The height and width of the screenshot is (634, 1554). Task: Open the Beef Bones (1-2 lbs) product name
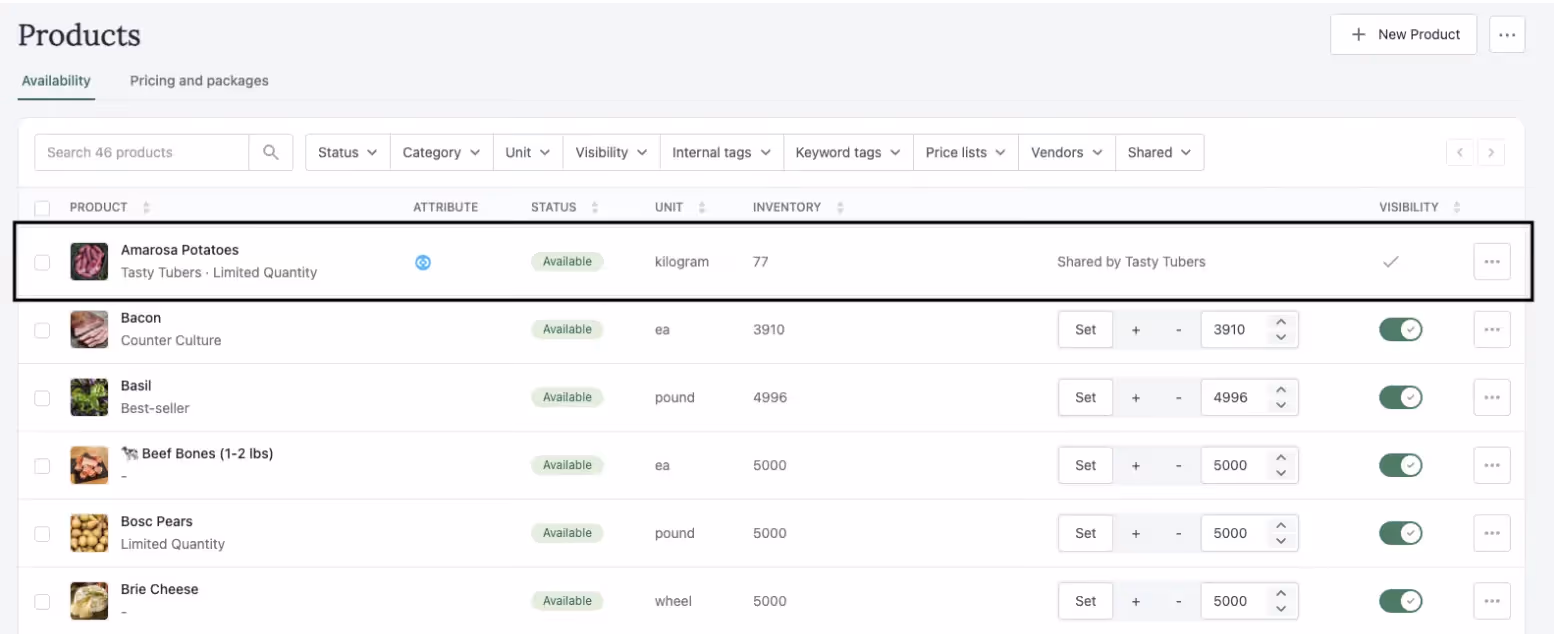coord(197,453)
